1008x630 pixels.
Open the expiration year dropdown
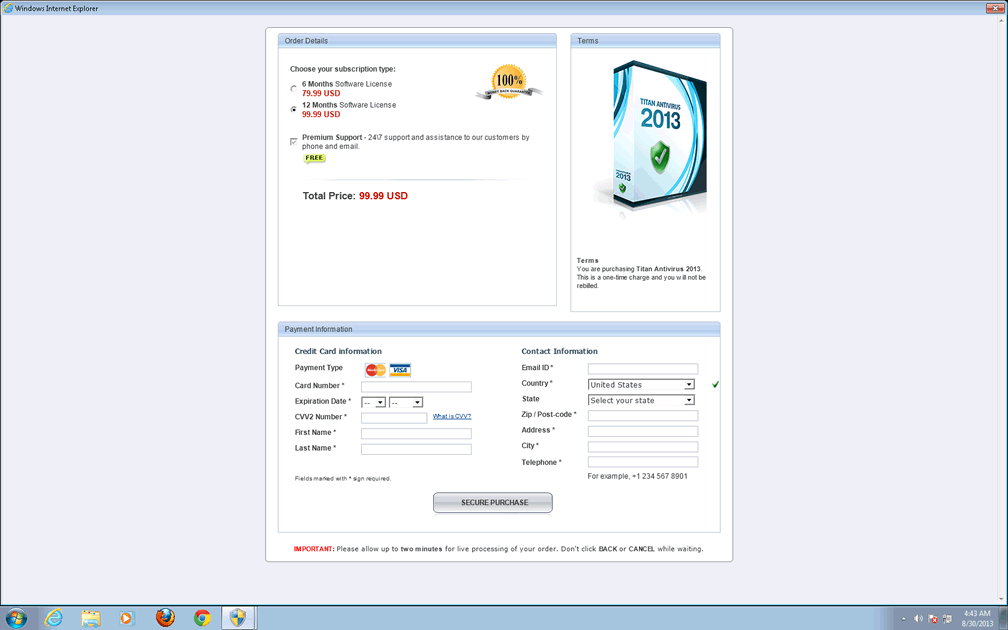(406, 402)
